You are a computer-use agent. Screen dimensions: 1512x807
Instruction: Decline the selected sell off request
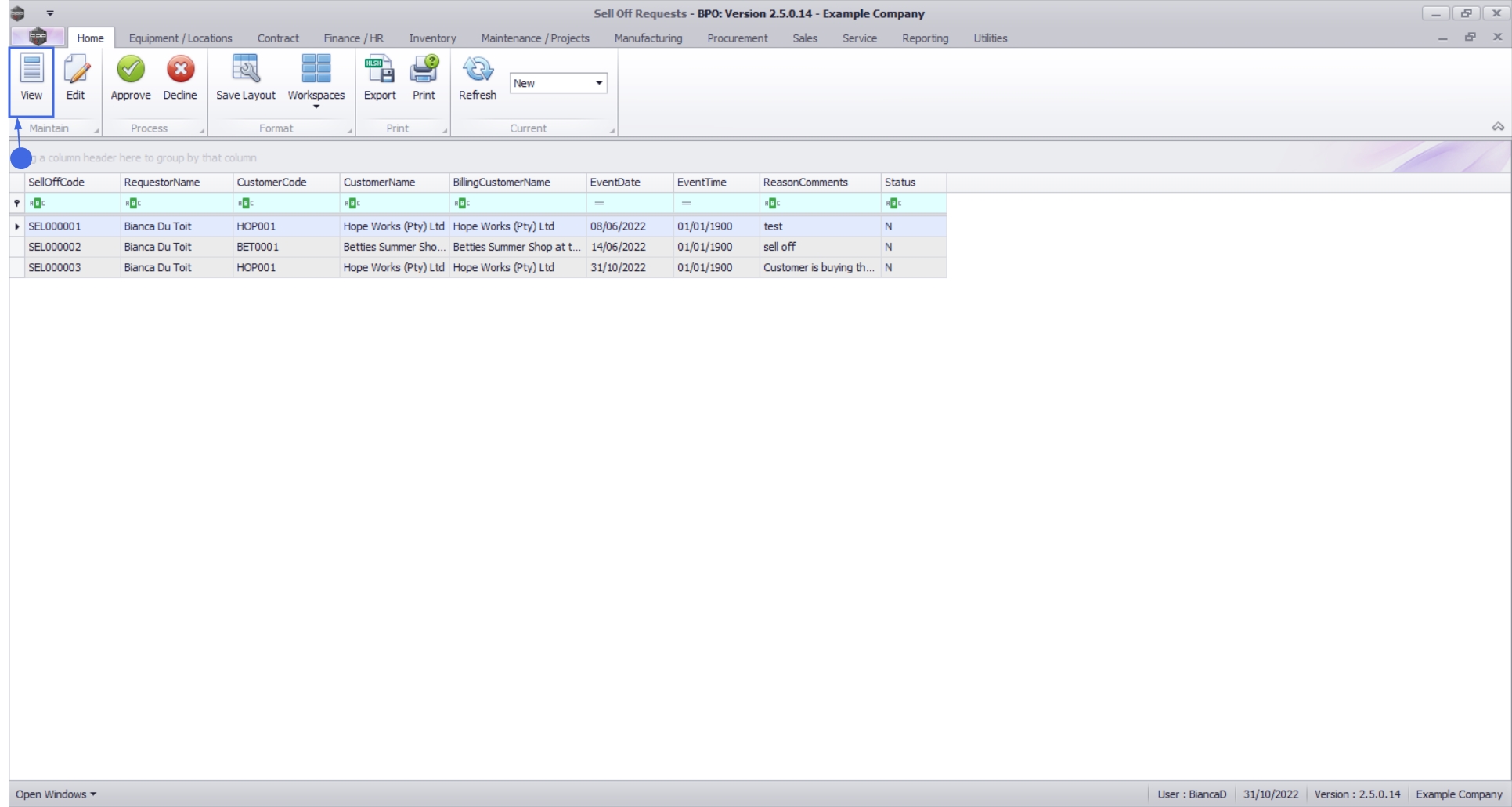(180, 78)
